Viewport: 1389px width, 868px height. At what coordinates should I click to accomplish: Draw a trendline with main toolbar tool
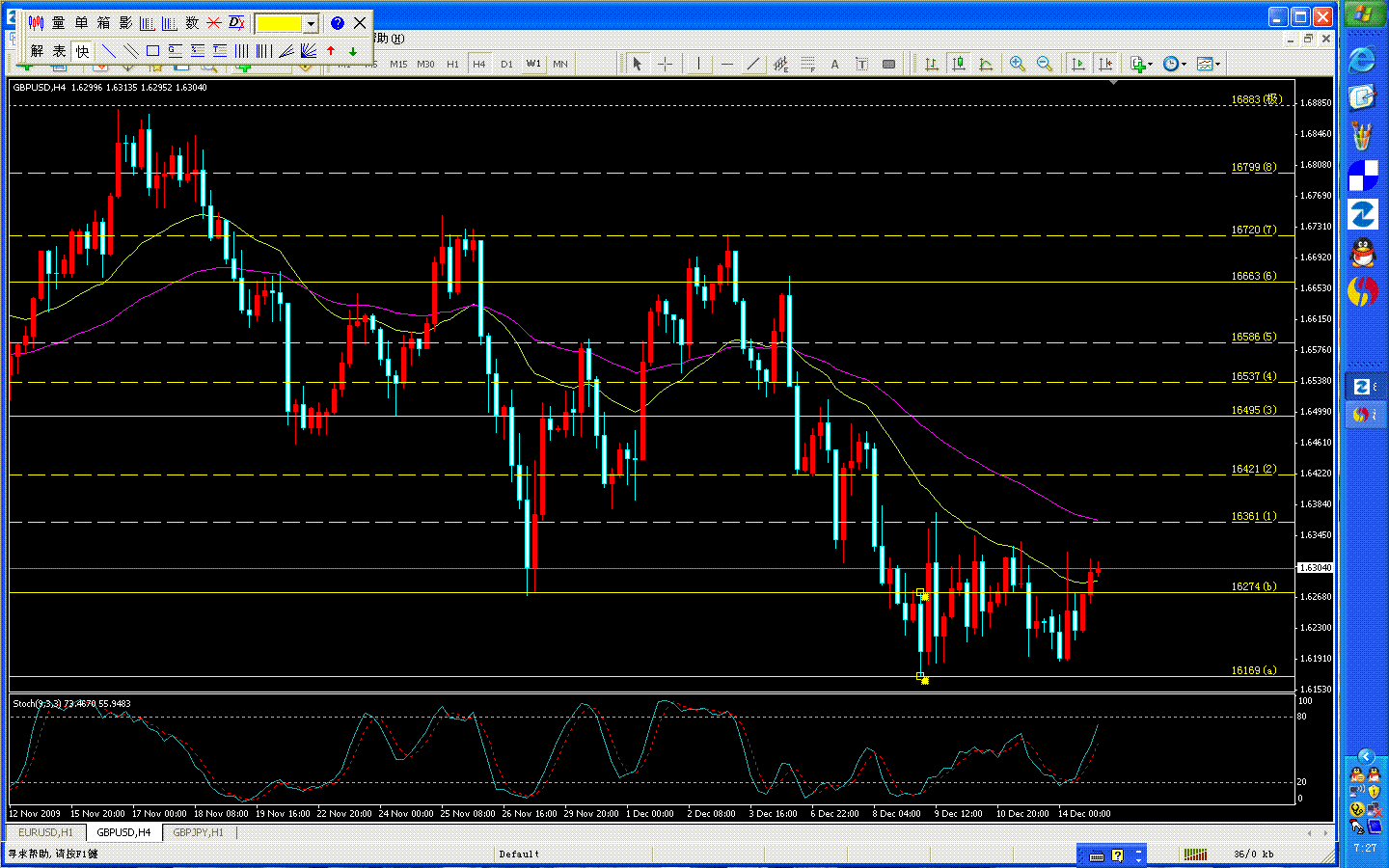pos(753,64)
